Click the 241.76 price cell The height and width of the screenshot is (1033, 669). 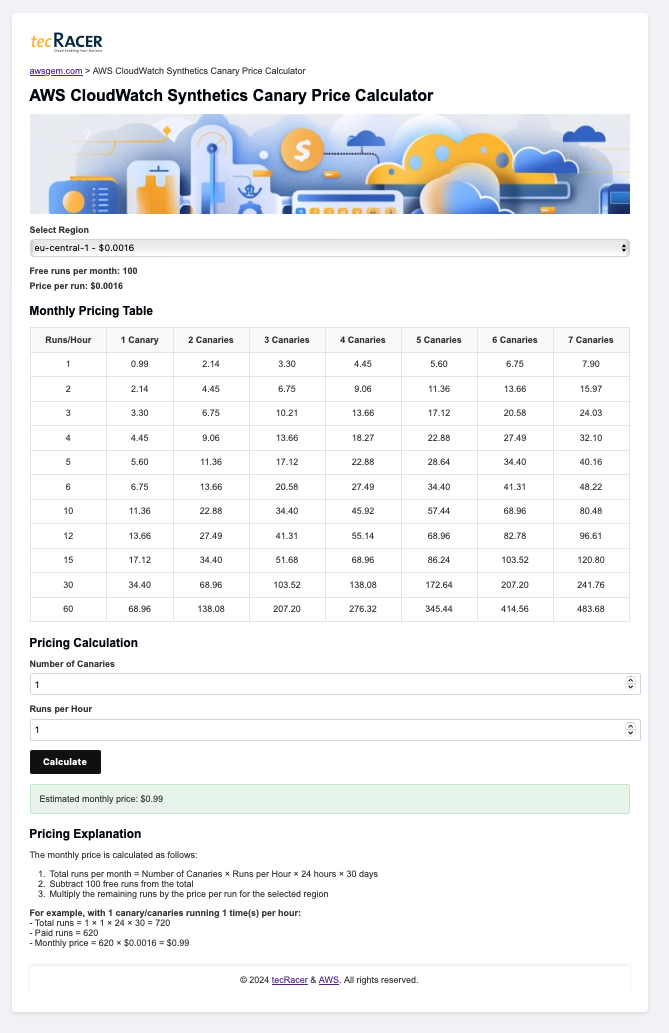click(x=591, y=585)
